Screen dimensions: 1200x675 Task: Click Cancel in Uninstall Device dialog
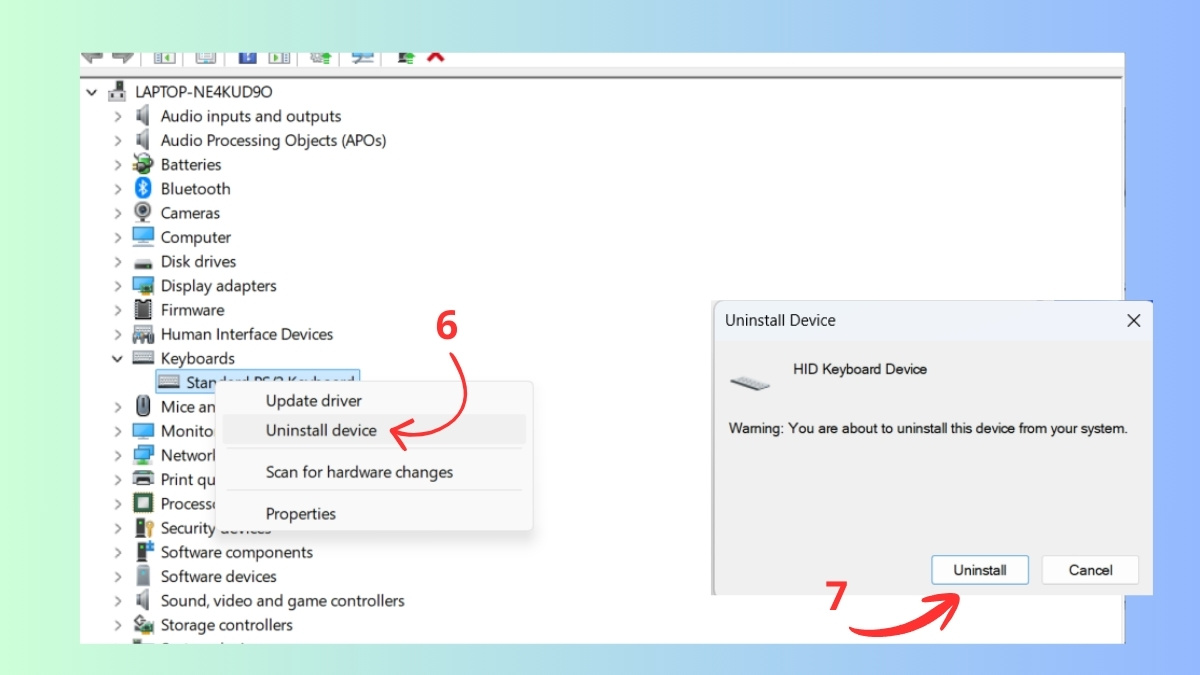pyautogui.click(x=1090, y=570)
